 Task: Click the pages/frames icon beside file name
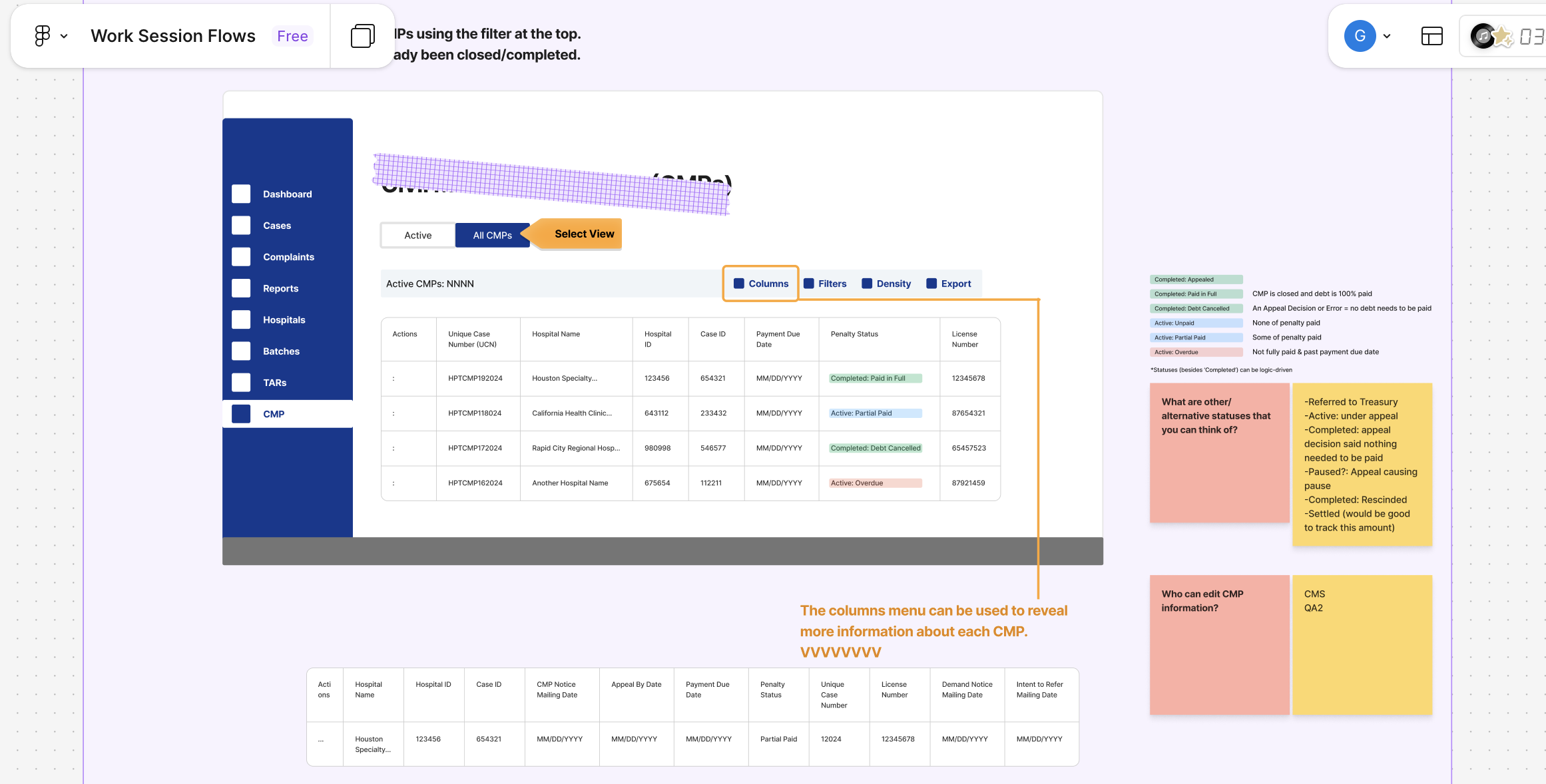coord(362,36)
